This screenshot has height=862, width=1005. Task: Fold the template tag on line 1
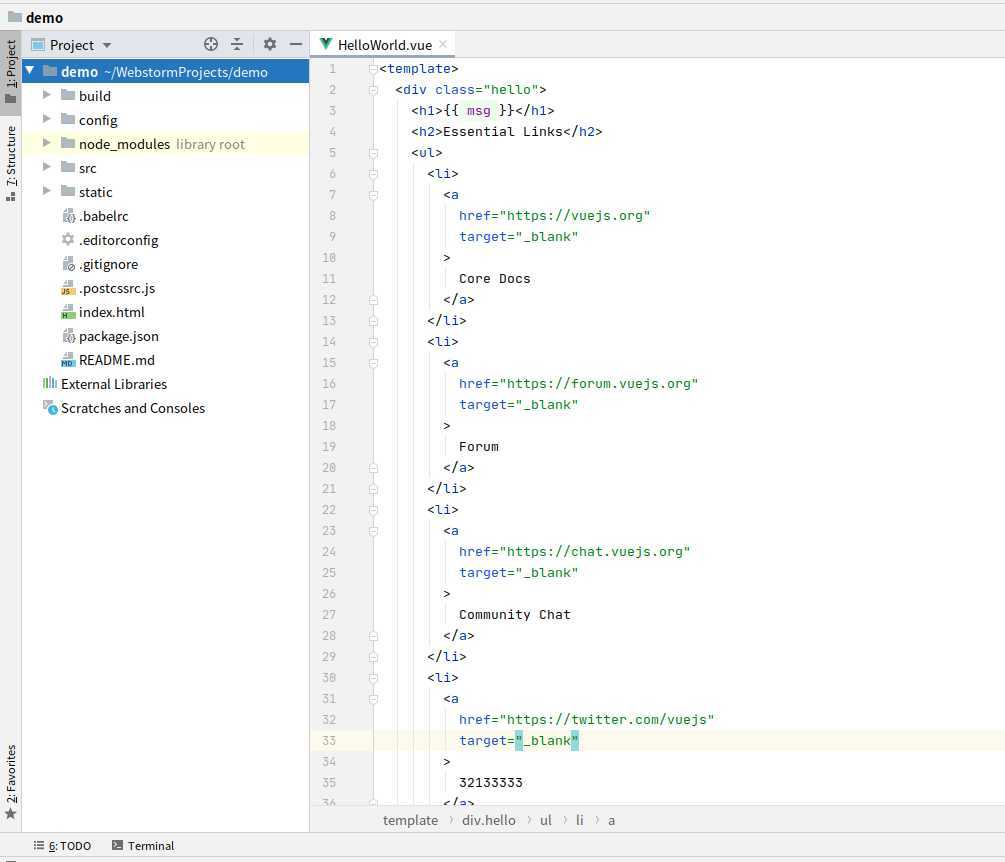coord(373,69)
